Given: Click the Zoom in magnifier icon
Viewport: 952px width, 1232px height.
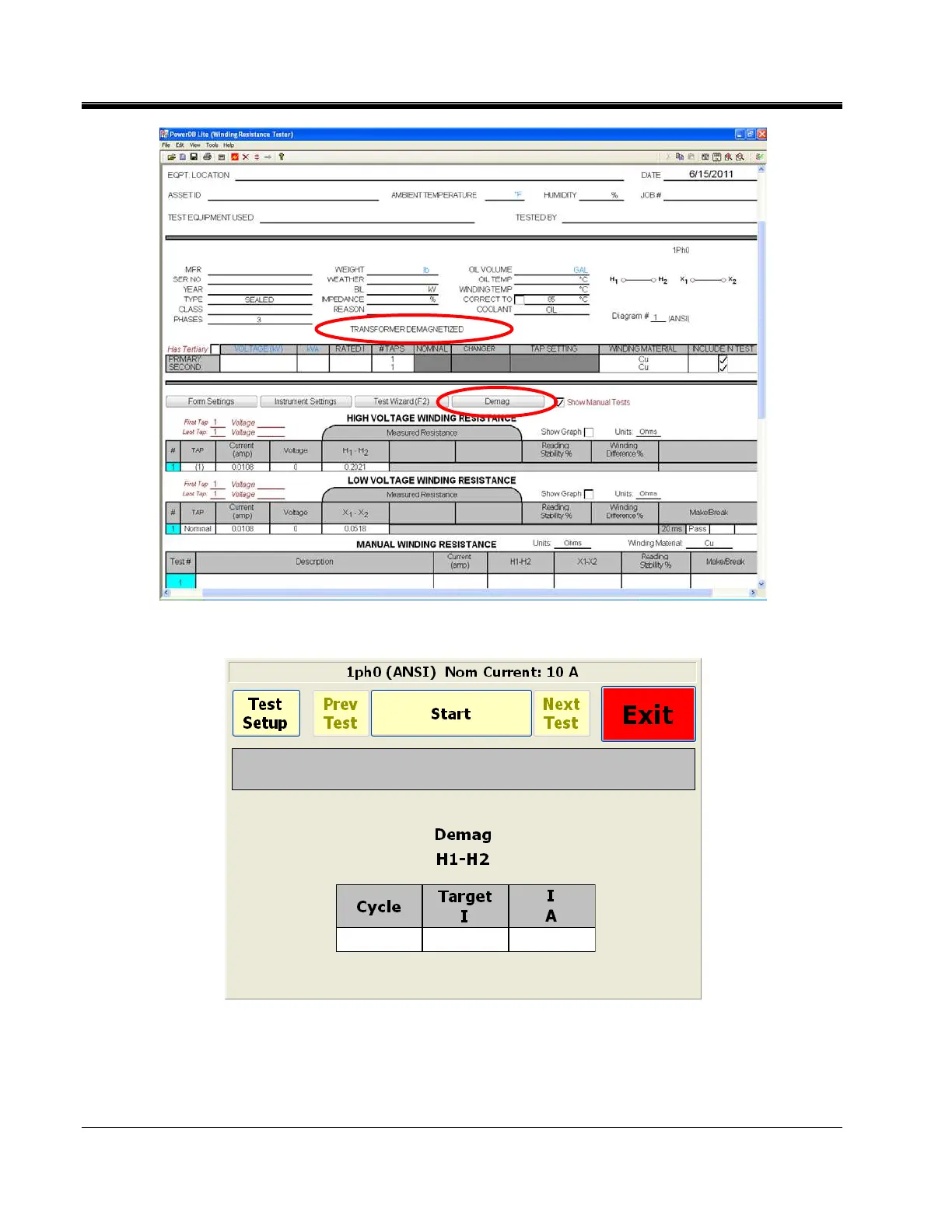Looking at the screenshot, I should [x=728, y=157].
